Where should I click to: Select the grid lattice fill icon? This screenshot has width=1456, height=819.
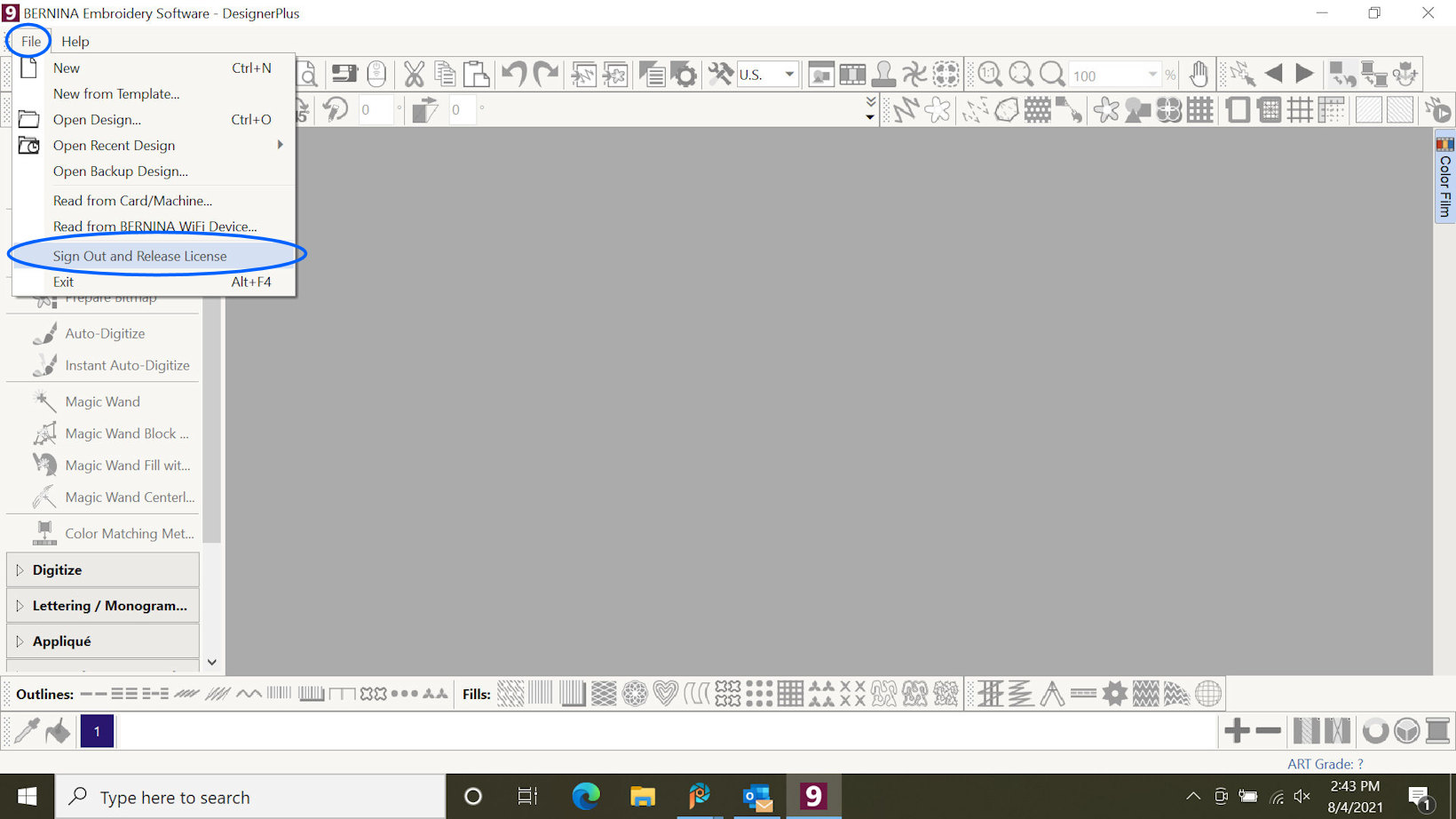790,693
